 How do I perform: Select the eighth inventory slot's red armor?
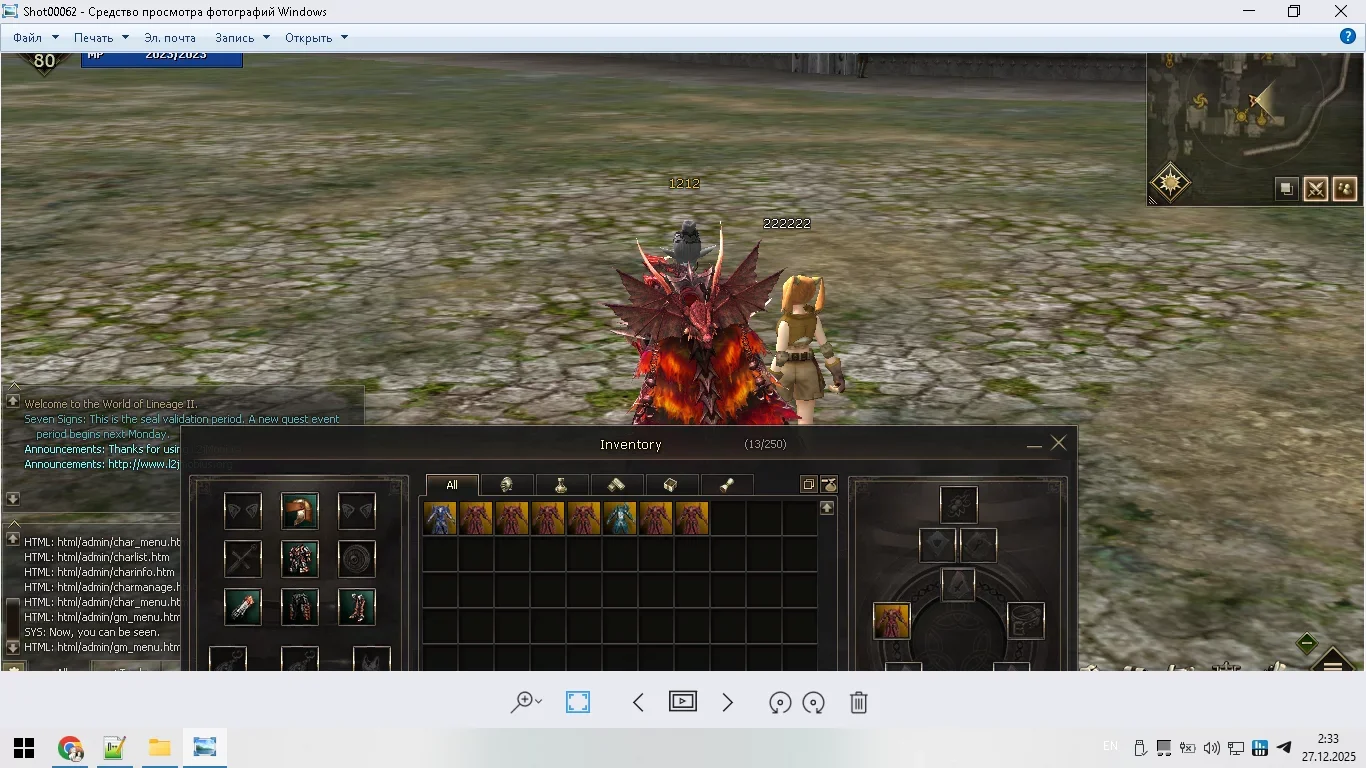(x=692, y=519)
